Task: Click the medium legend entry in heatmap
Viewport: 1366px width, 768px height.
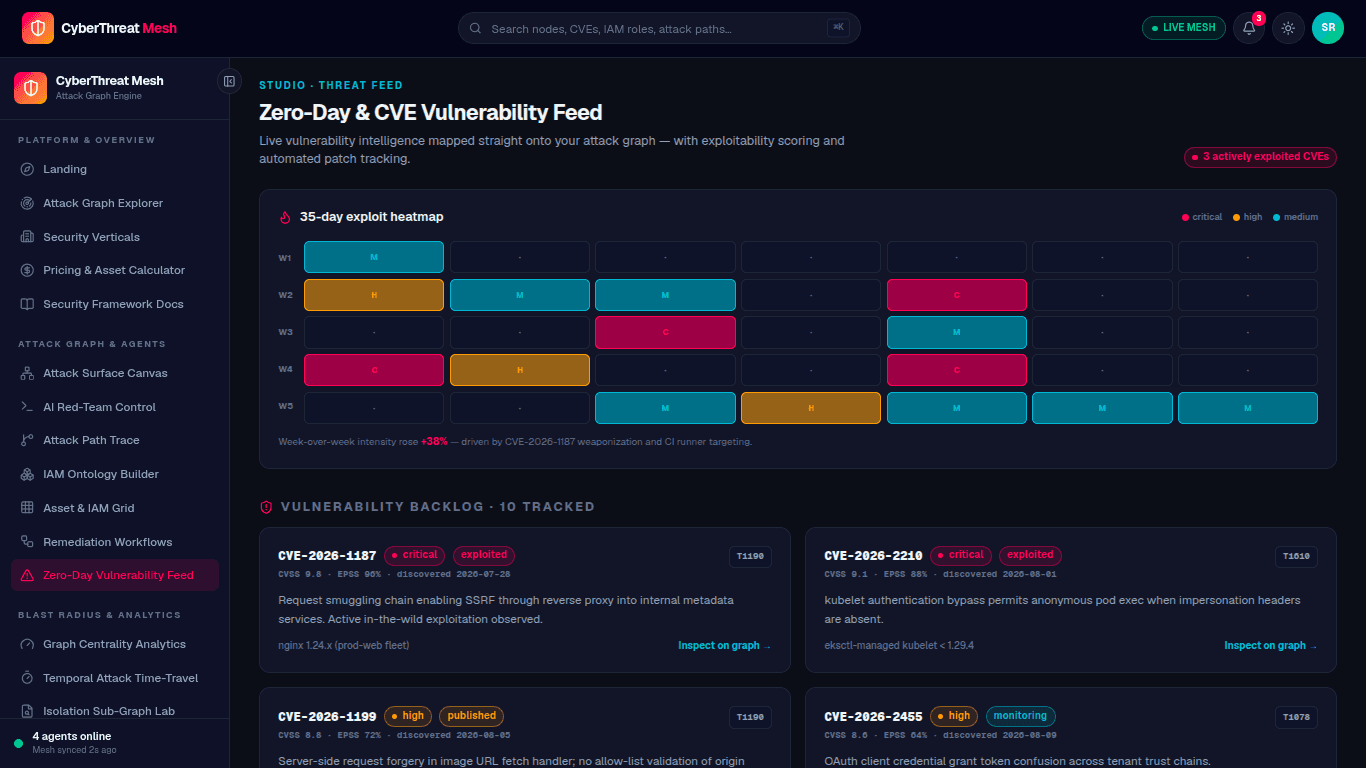Action: coord(1296,217)
